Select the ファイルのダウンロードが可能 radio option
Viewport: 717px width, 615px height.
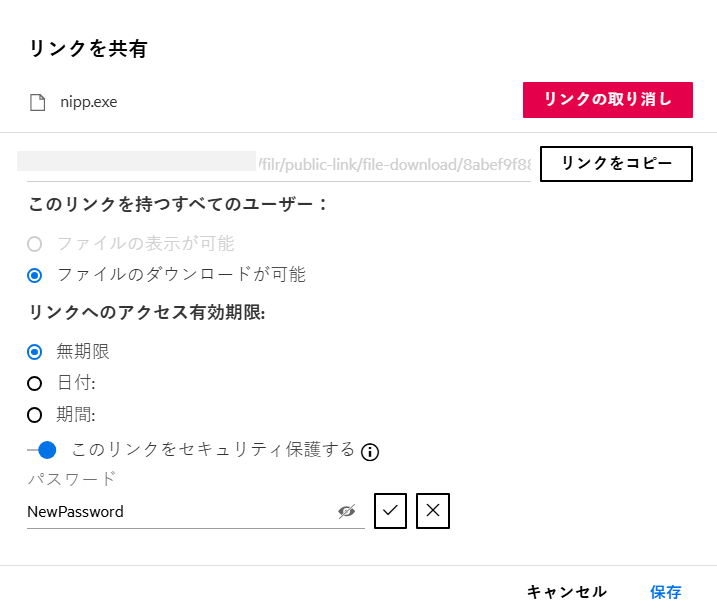35,274
